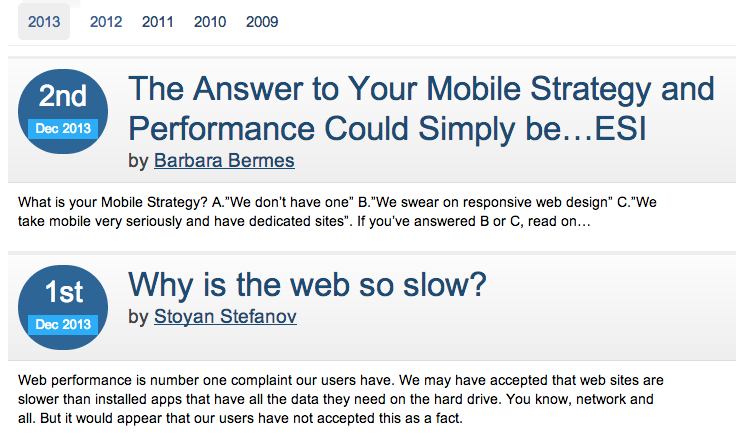The width and height of the screenshot is (736, 441).
Task: Click the large '1st' ordinal in the circle
Action: coord(64,292)
